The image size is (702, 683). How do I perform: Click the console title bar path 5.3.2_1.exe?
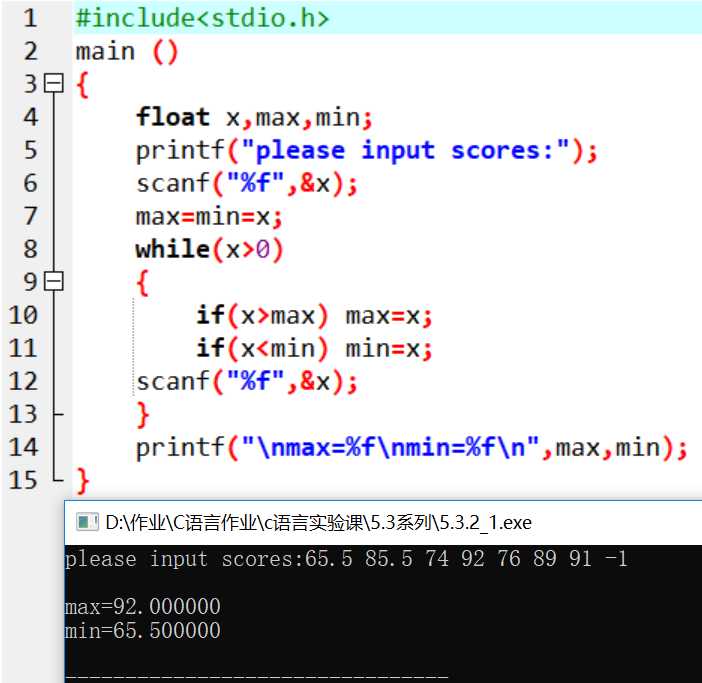pos(318,522)
